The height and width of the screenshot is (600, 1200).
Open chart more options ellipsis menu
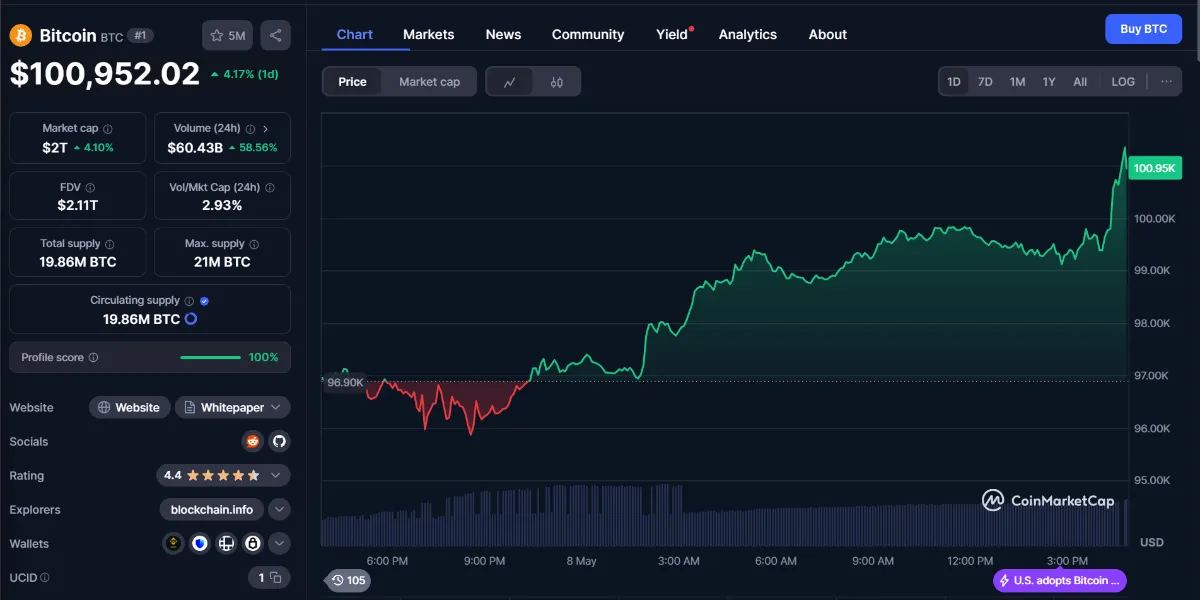tap(1166, 82)
